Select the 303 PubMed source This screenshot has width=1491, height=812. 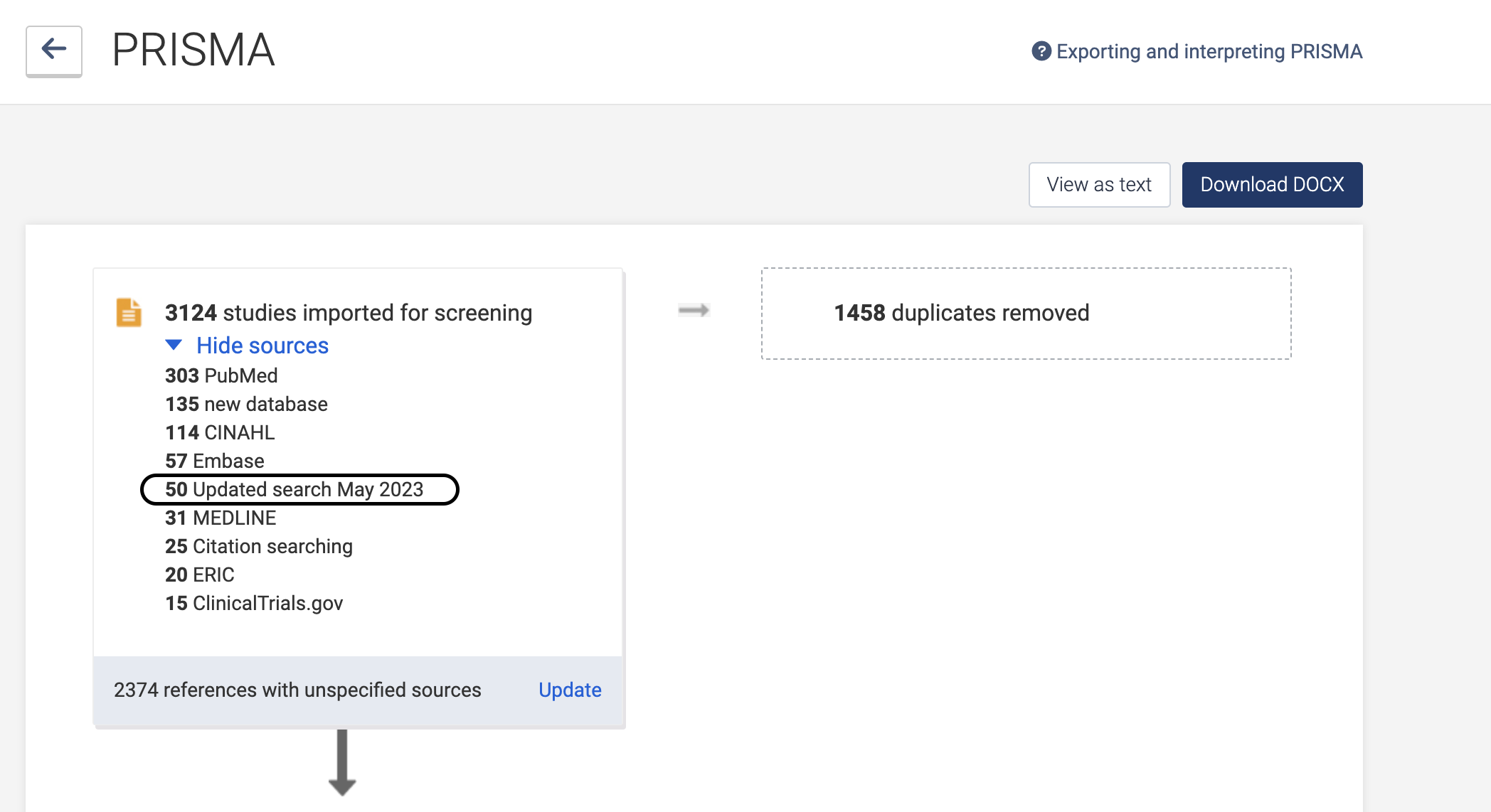coord(221,375)
